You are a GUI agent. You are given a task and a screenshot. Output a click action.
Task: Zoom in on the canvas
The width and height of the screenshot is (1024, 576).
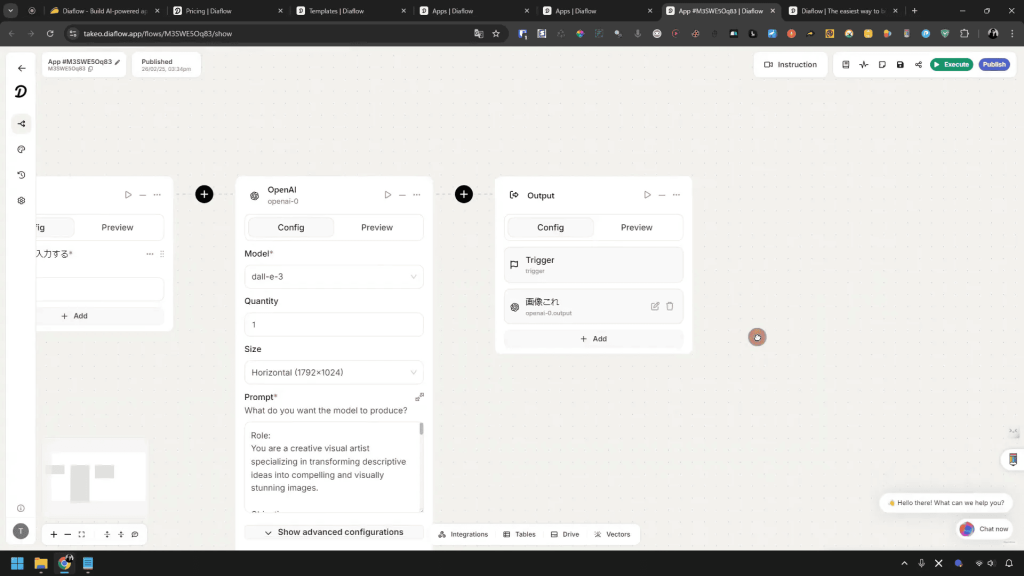pyautogui.click(x=54, y=534)
